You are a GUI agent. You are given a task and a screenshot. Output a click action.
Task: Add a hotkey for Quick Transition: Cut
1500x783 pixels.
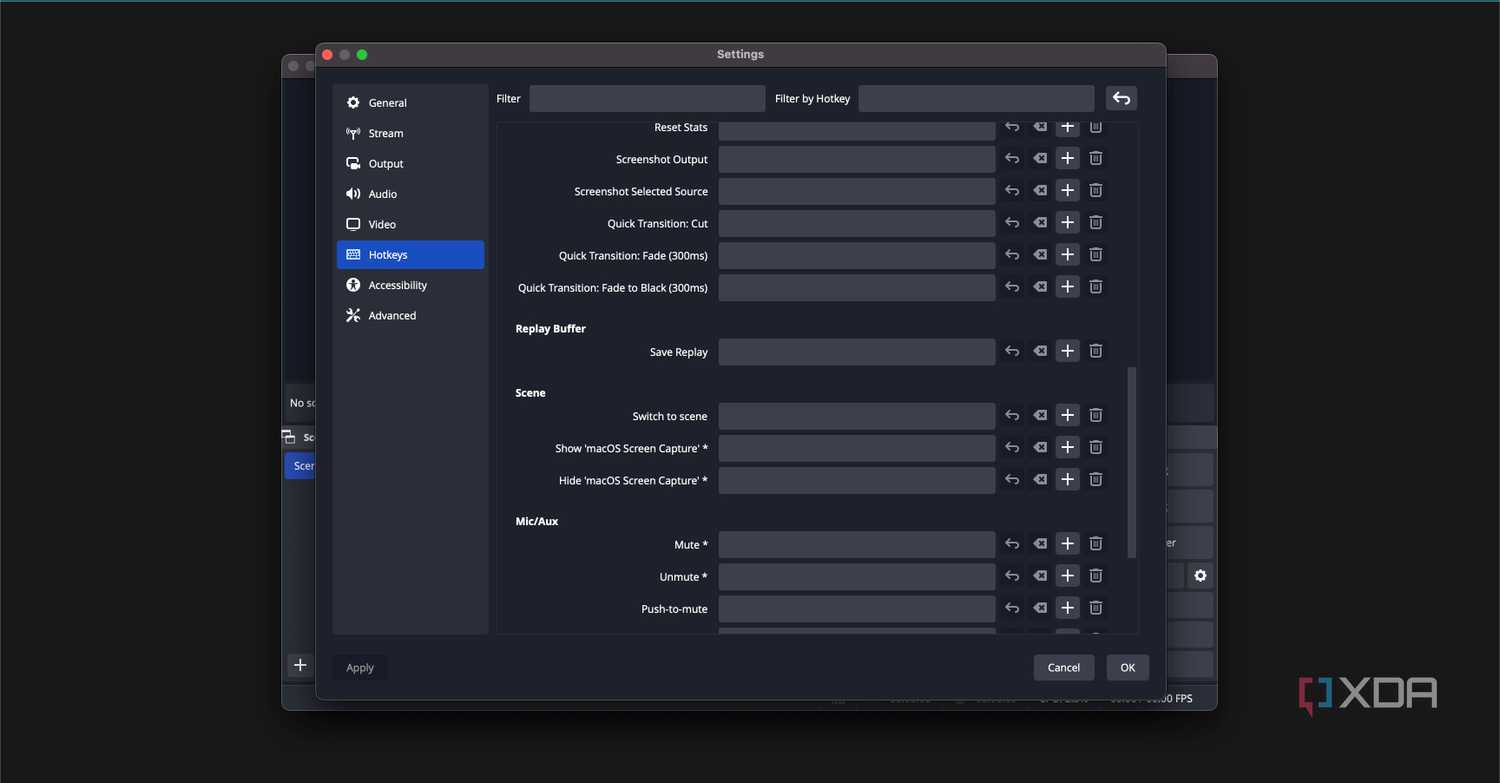[x=1068, y=223]
